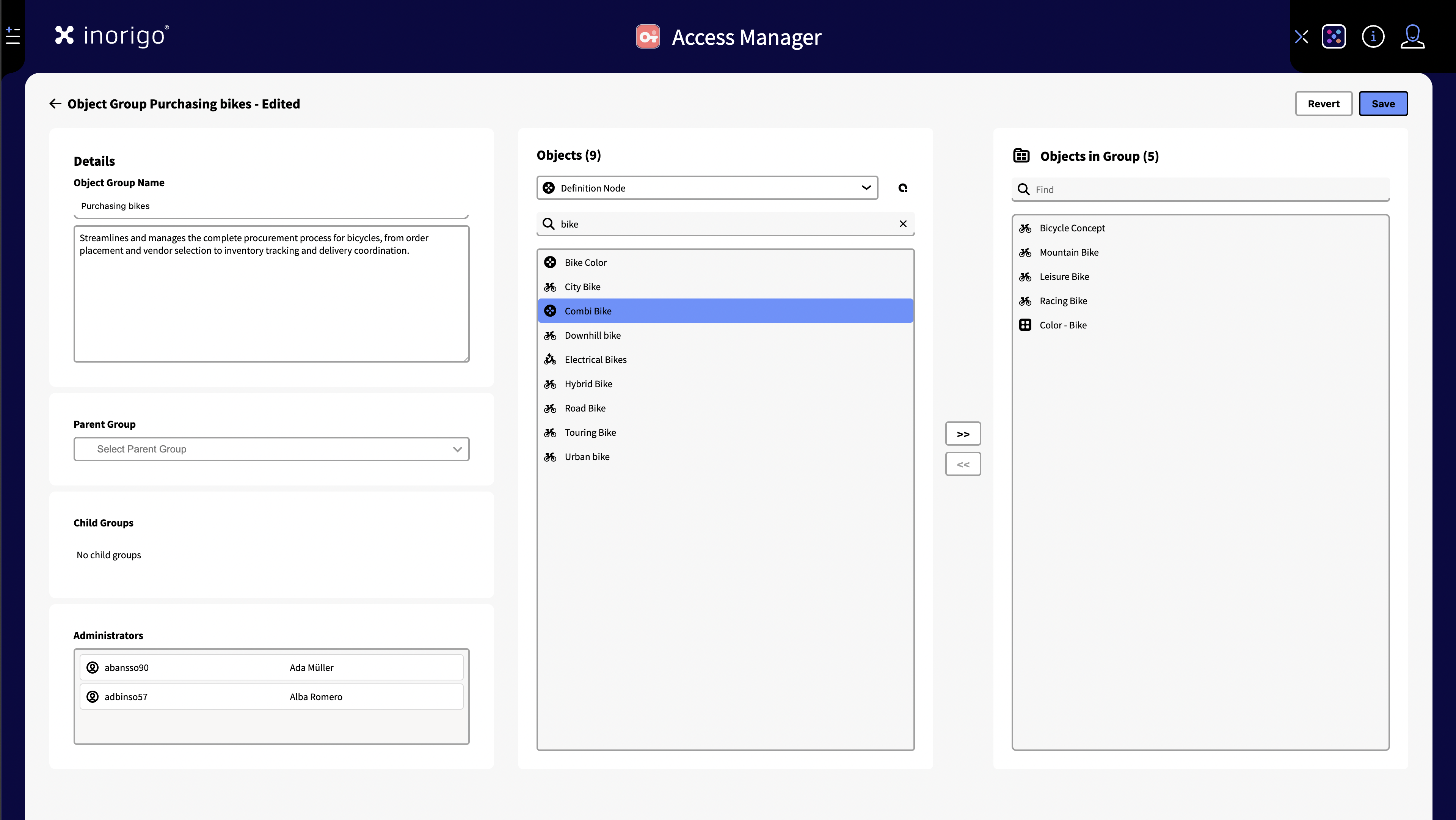Select Electrical Bikes in objects list

(x=595, y=360)
